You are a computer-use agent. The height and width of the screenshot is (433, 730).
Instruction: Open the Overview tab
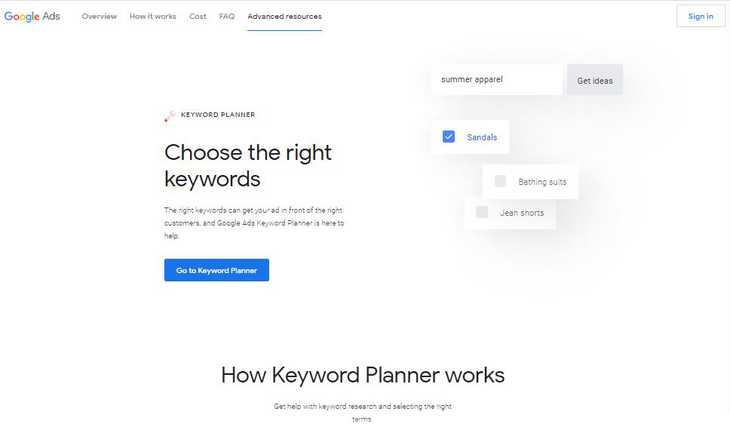[99, 16]
